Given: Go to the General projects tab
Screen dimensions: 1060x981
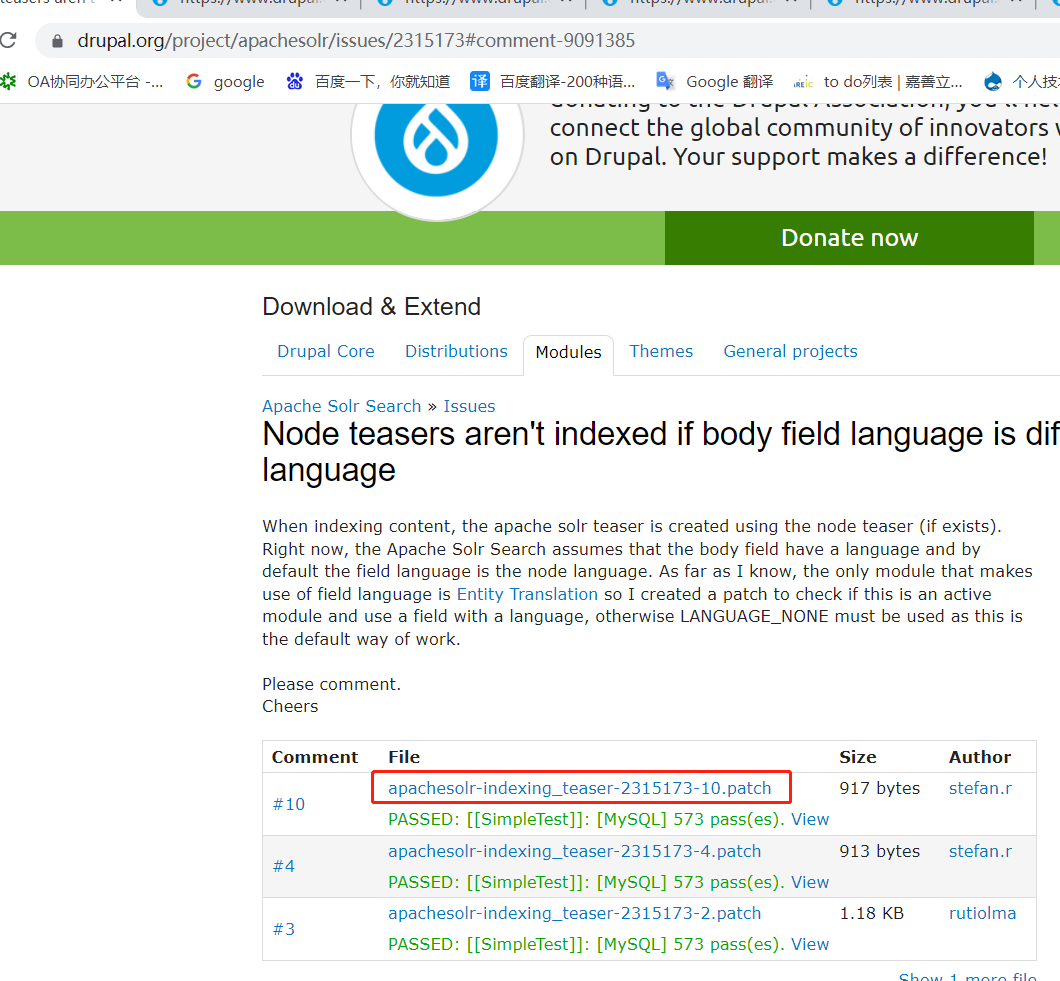Looking at the screenshot, I should coord(790,352).
